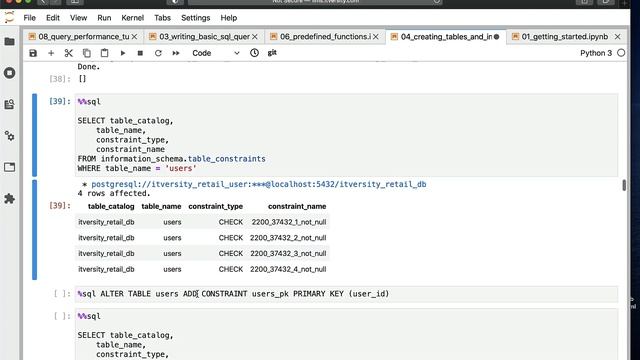Click cell 2200_37432_3_not_null

point(288,253)
